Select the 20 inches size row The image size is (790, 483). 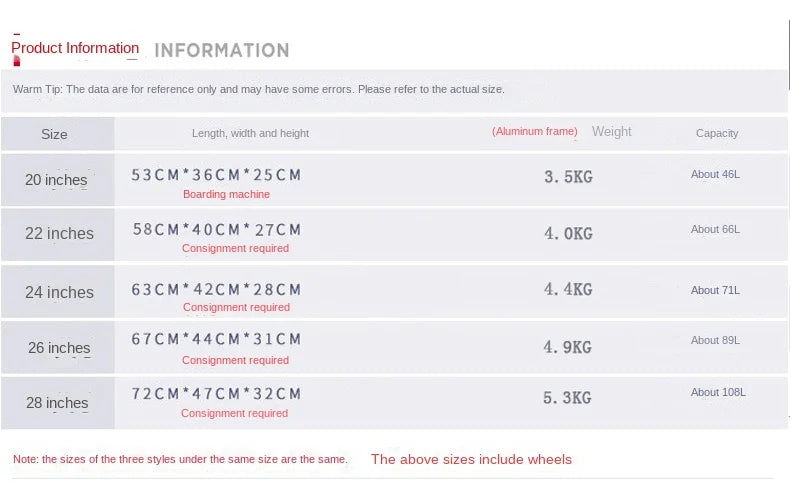[x=56, y=180]
